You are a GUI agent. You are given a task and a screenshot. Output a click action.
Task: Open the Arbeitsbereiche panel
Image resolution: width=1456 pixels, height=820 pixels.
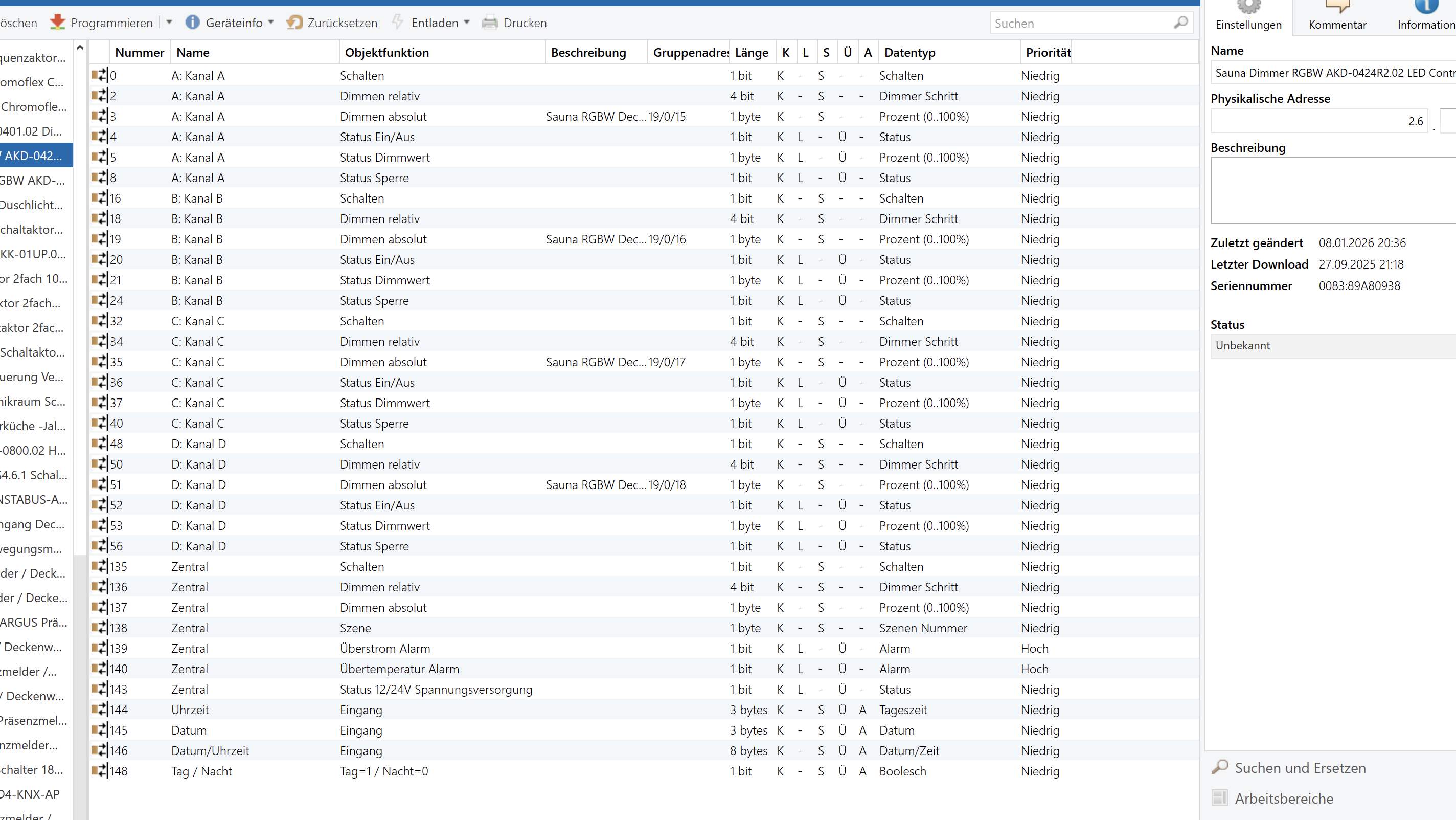pos(1284,798)
